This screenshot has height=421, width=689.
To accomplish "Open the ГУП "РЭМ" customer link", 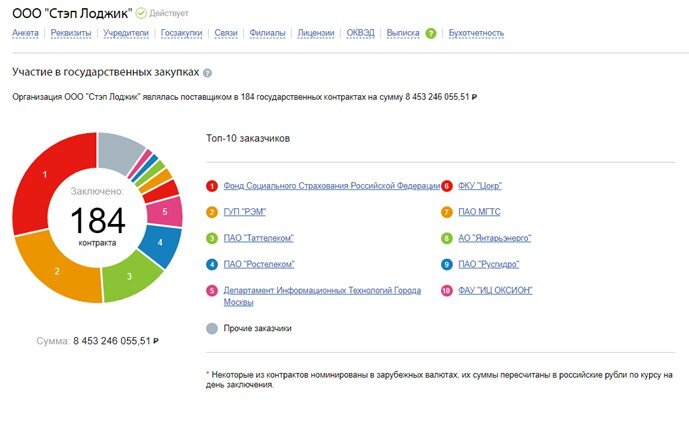I will (x=245, y=212).
